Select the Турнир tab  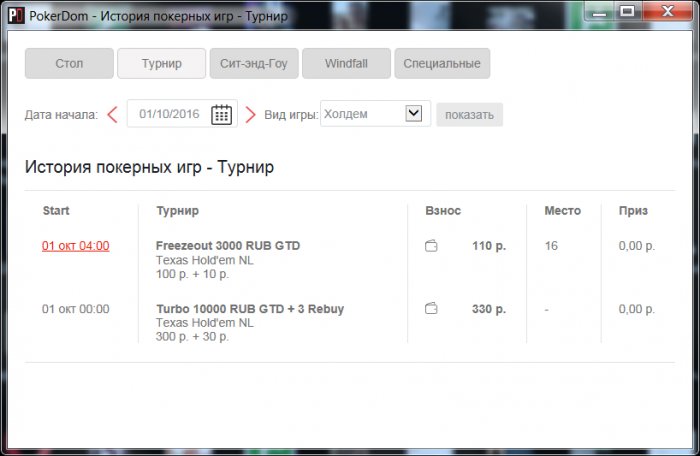pos(162,63)
